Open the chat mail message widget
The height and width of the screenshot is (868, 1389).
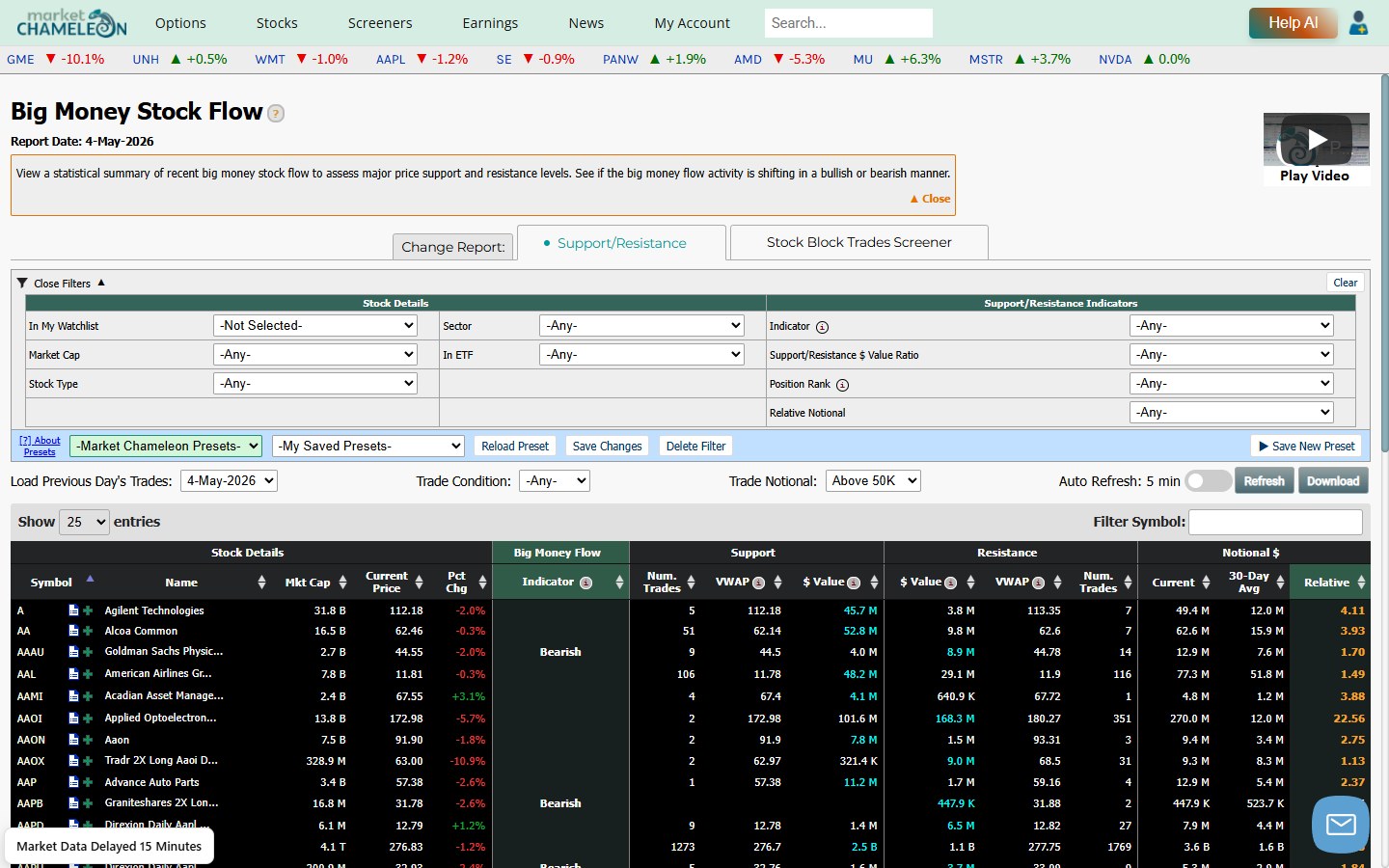point(1341,824)
